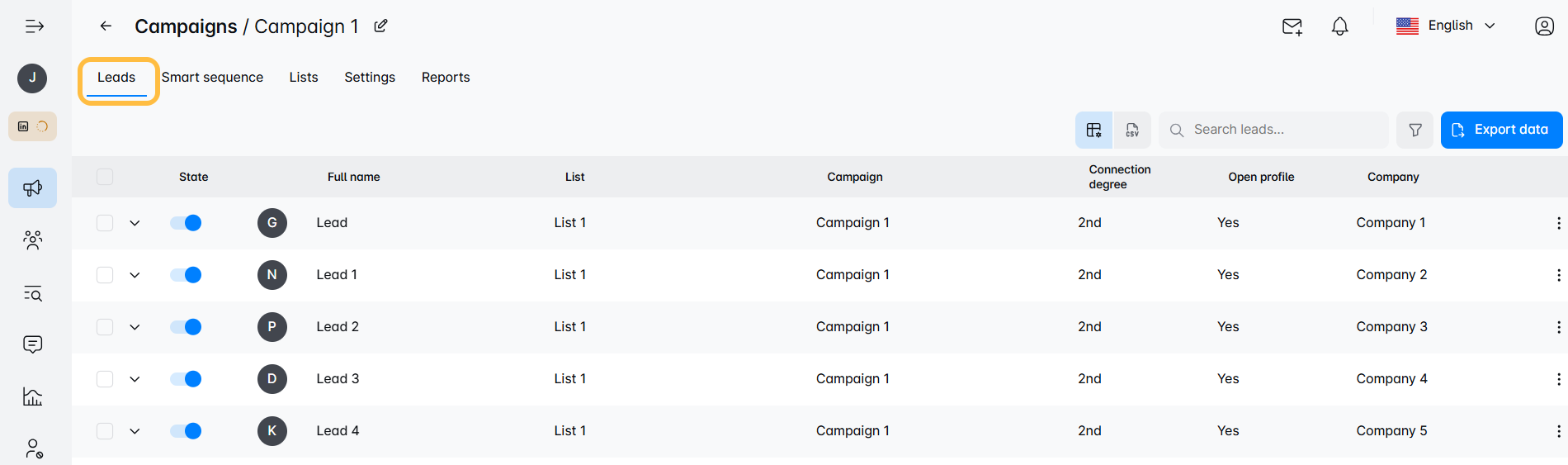
Task: Open the search list sidebar icon
Action: (33, 293)
